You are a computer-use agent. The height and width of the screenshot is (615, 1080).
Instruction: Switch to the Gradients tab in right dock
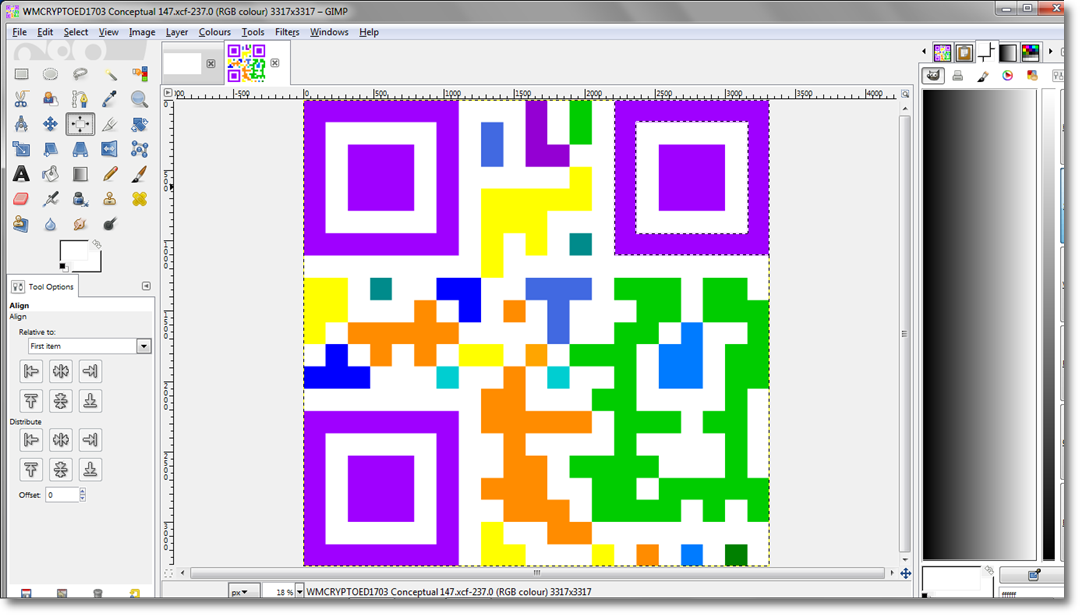[x=1008, y=52]
